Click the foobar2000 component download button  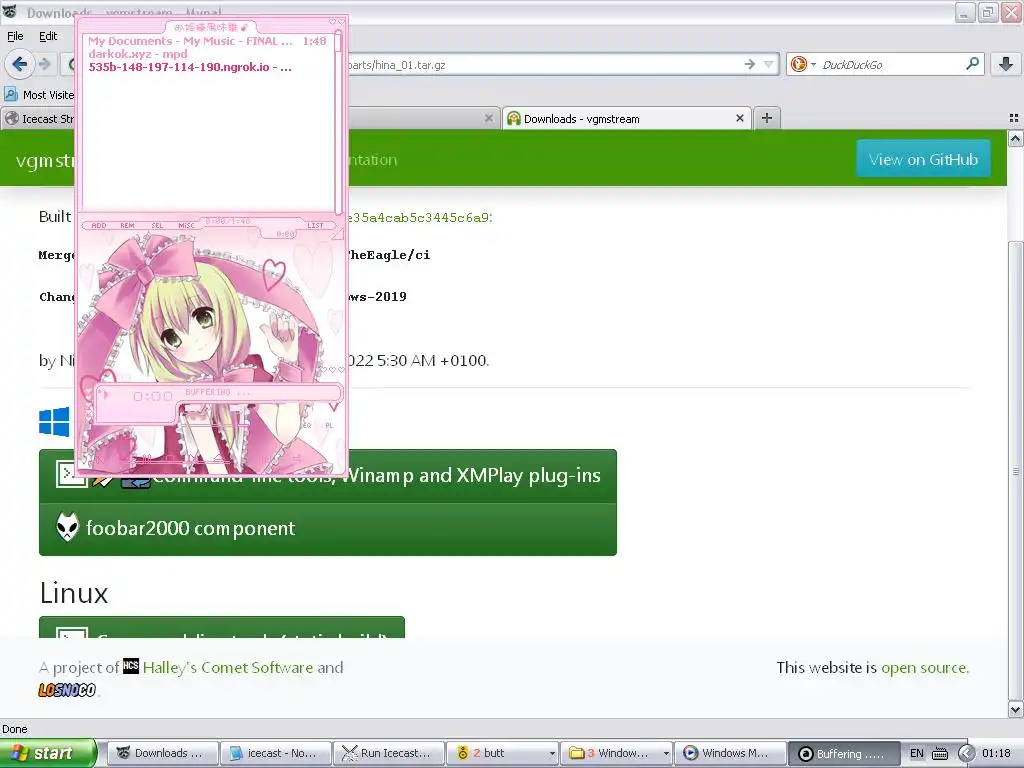pyautogui.click(x=328, y=528)
